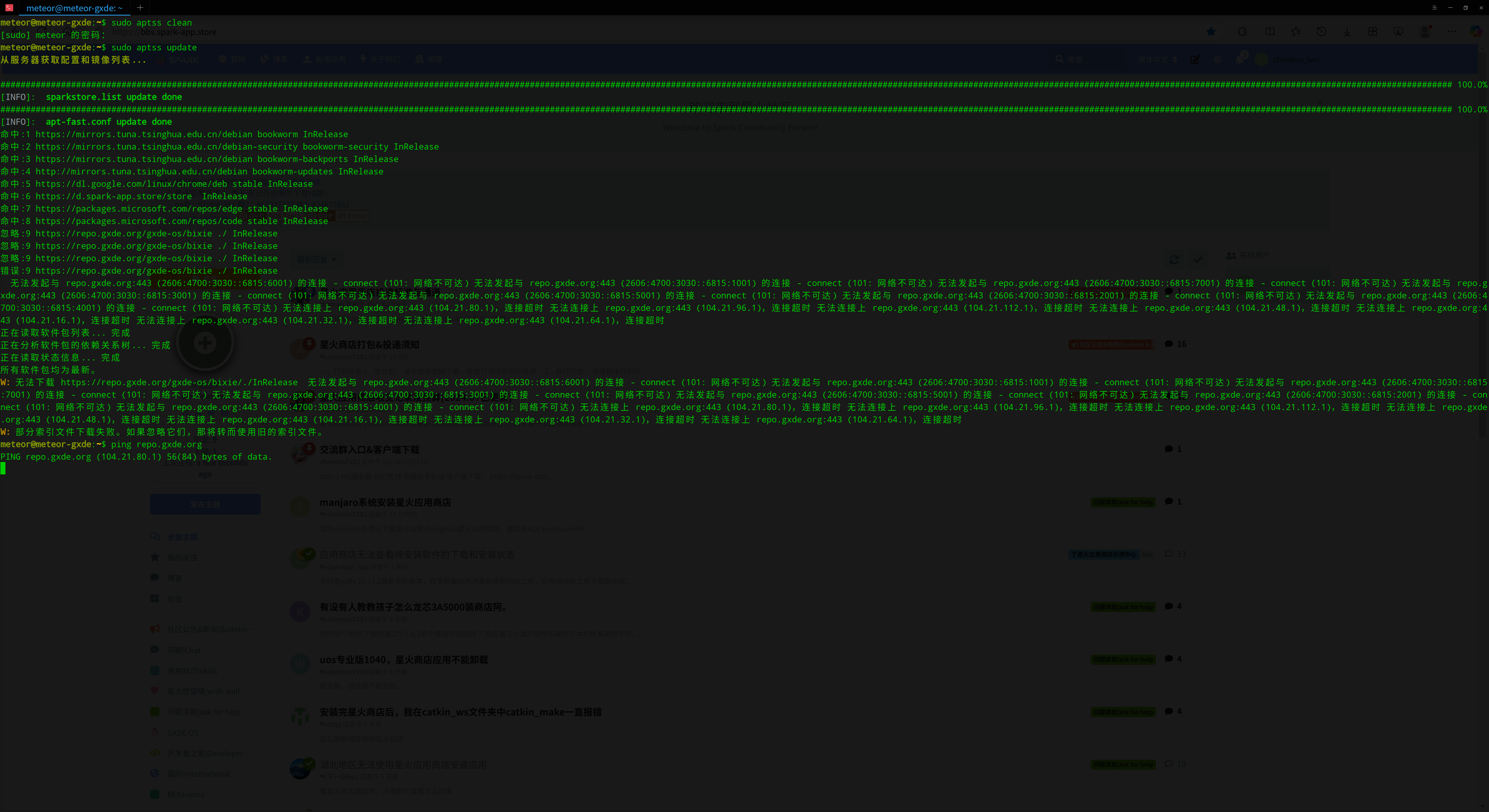
Task: Click the red terminal app icon
Action: 9,7
